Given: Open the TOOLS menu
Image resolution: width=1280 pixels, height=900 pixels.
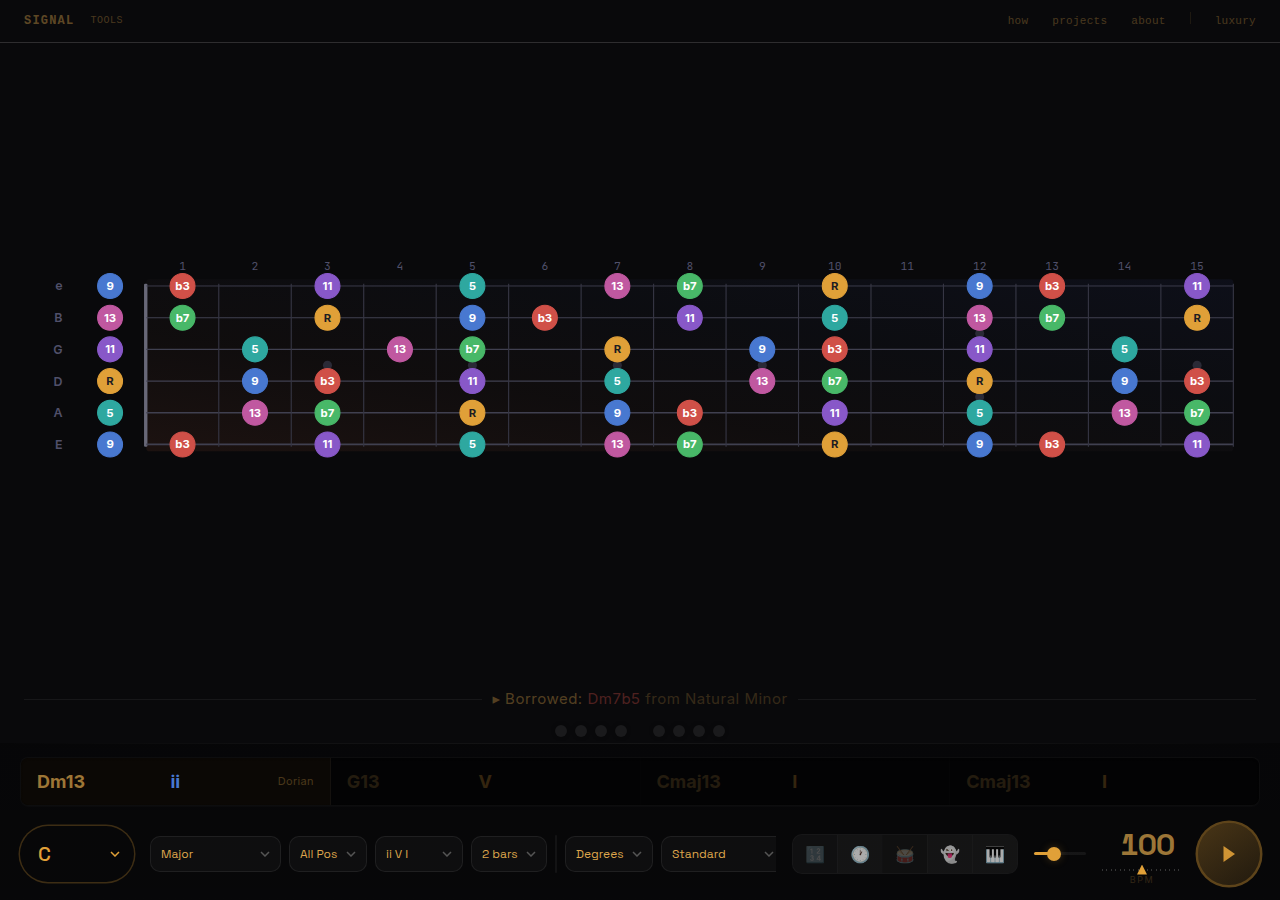Looking at the screenshot, I should tap(106, 19).
